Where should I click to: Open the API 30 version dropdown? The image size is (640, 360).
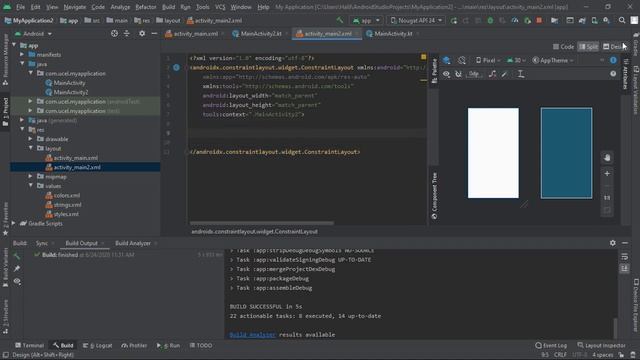click(x=516, y=60)
